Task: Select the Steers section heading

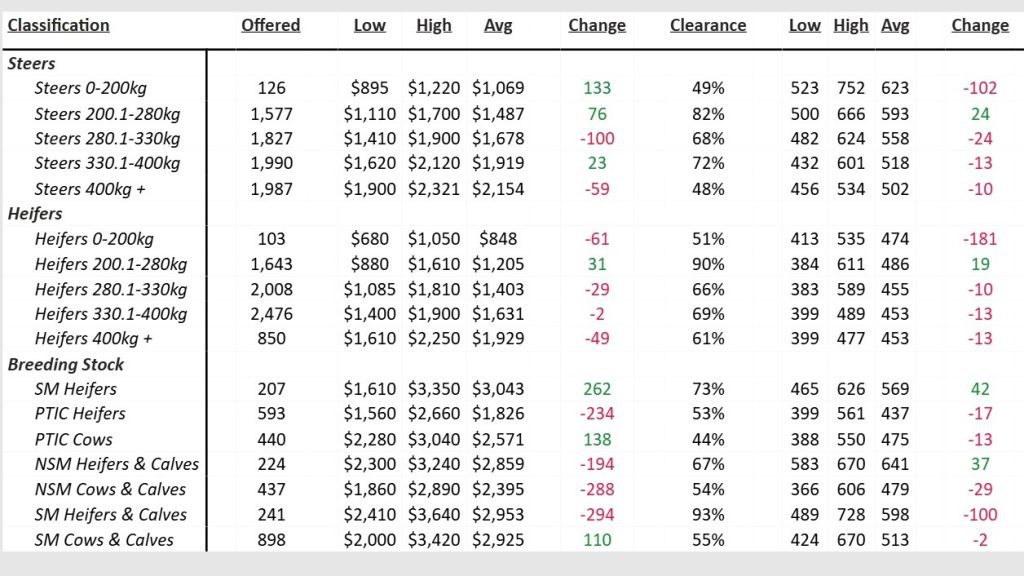Action: tap(32, 63)
